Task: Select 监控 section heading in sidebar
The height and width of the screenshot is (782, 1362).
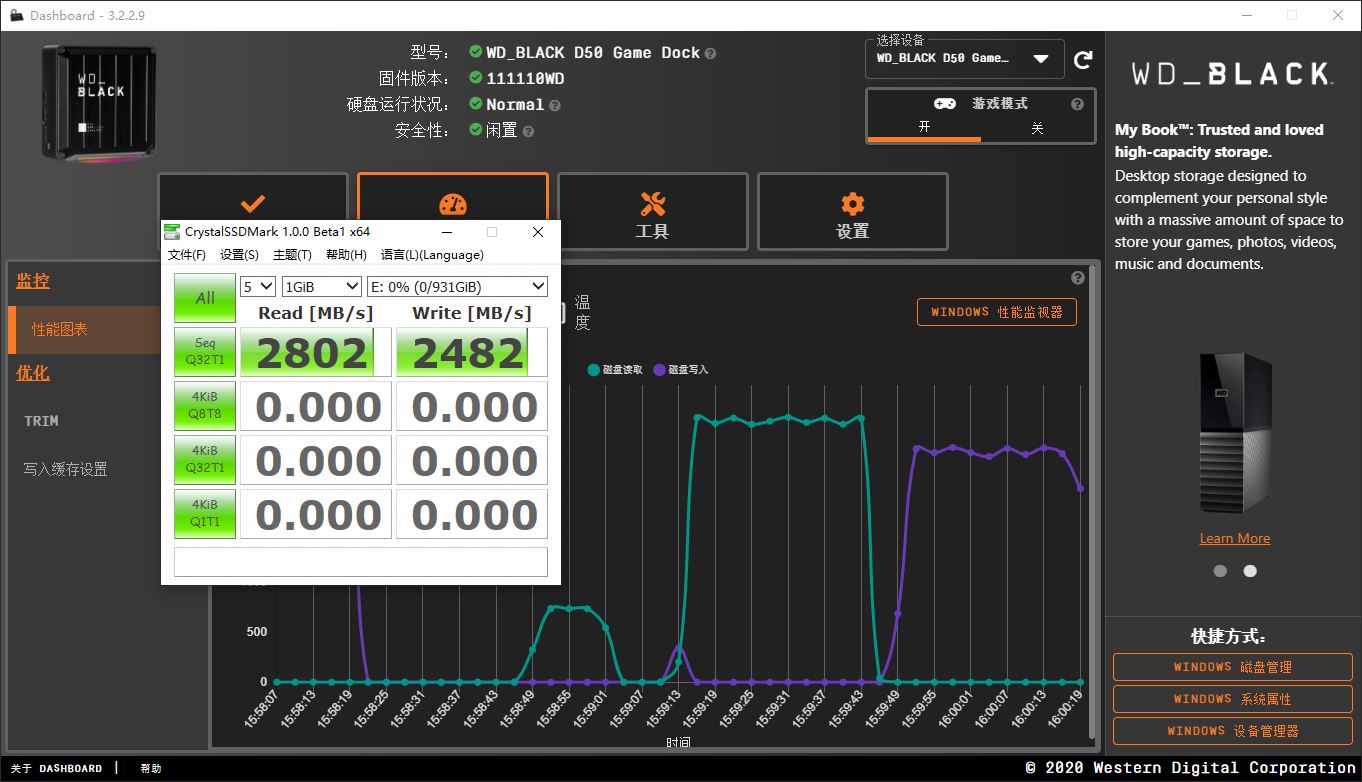Action: coord(33,282)
